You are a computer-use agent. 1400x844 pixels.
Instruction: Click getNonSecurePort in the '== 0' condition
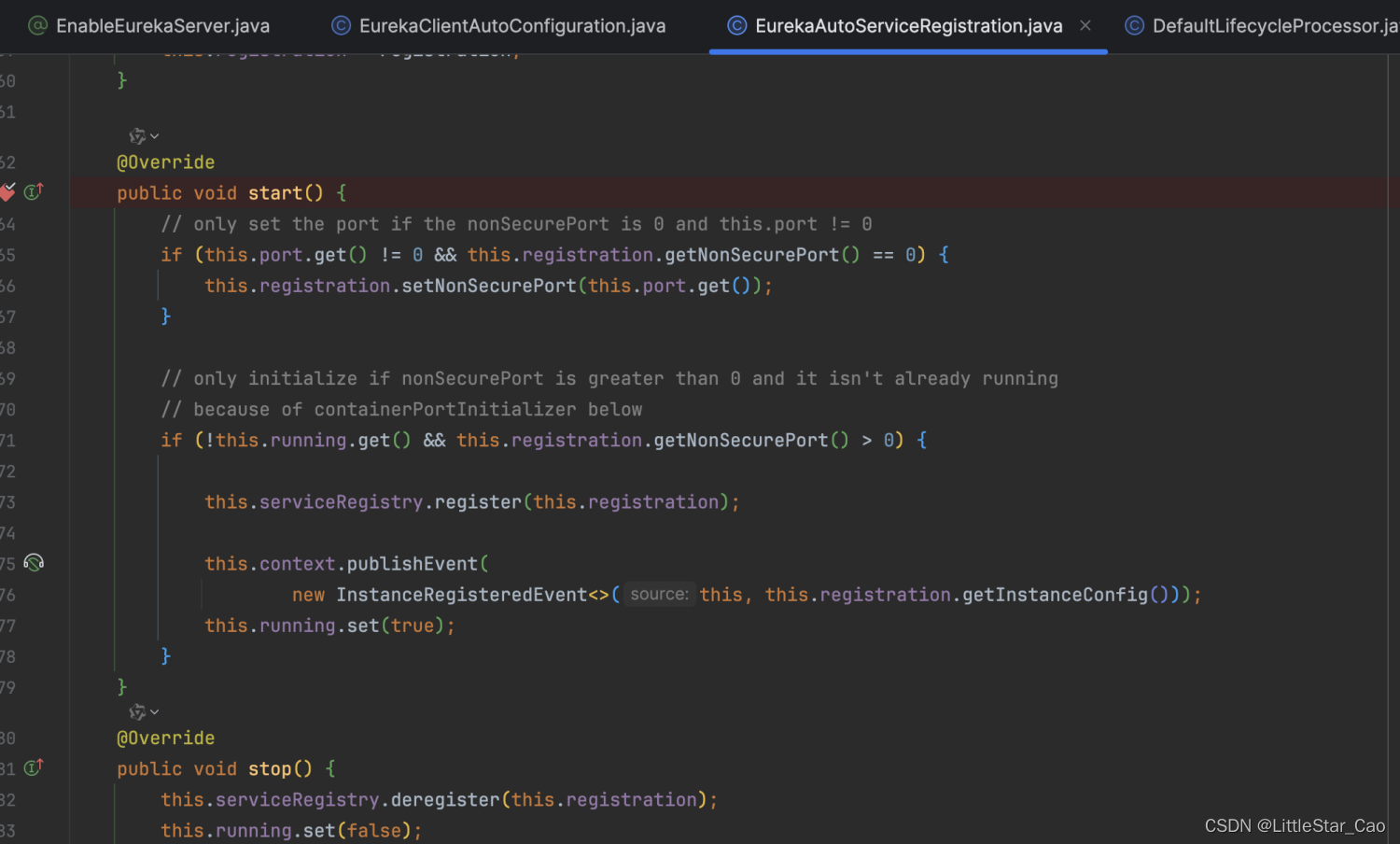click(752, 255)
